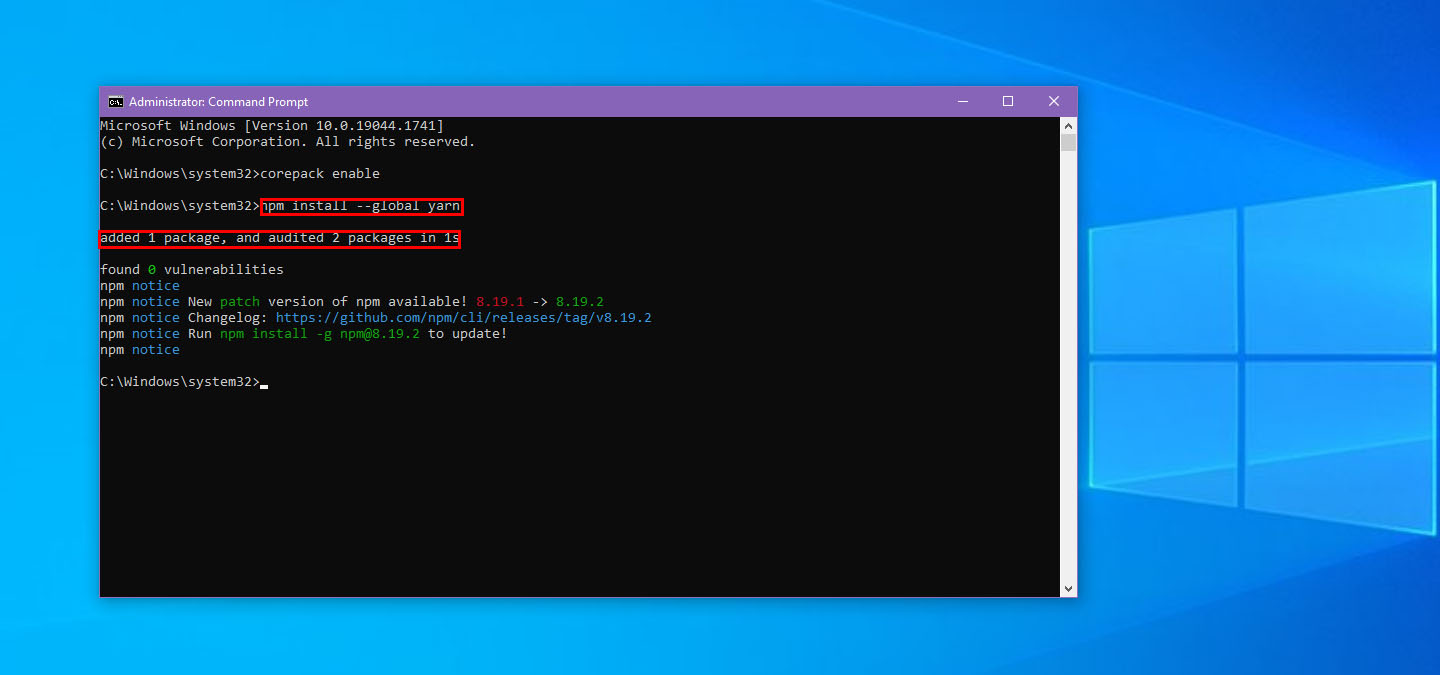Click the highlighted 'npm install --global yarn' command
1440x675 pixels.
(x=360, y=206)
